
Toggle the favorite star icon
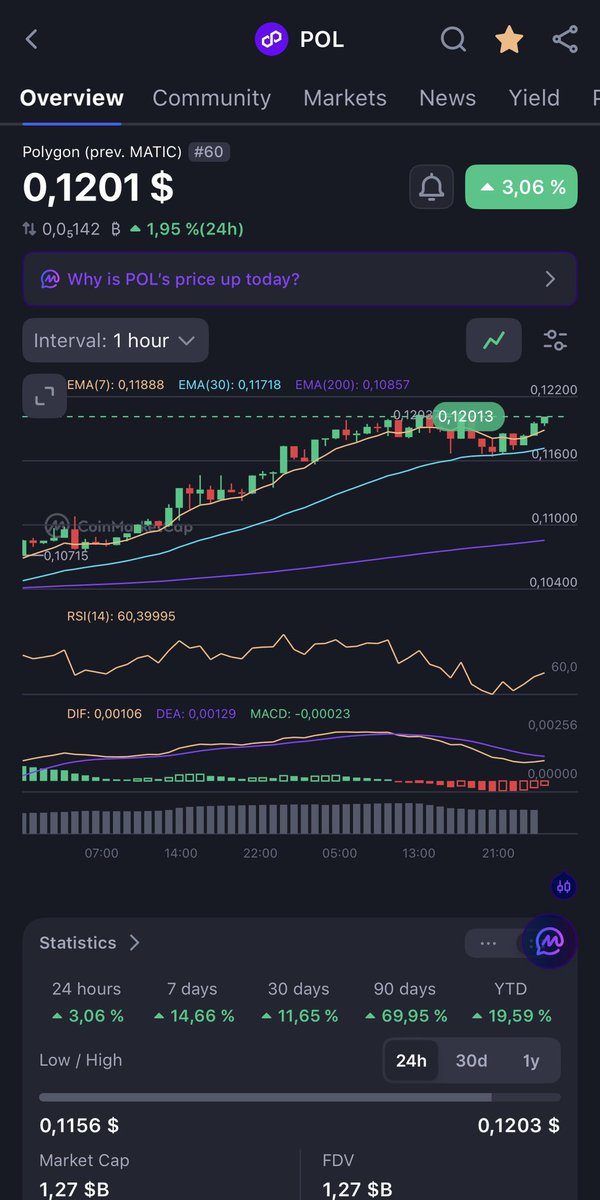(x=509, y=40)
